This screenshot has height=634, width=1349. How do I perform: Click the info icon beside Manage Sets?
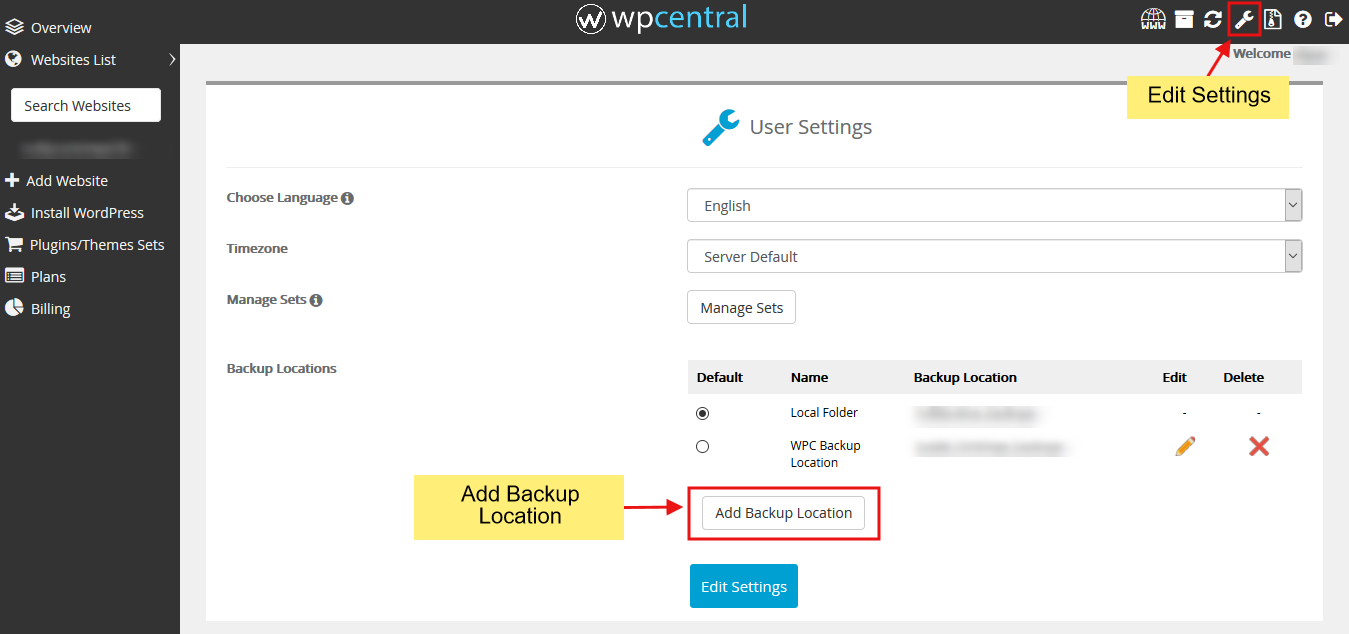pyautogui.click(x=316, y=300)
